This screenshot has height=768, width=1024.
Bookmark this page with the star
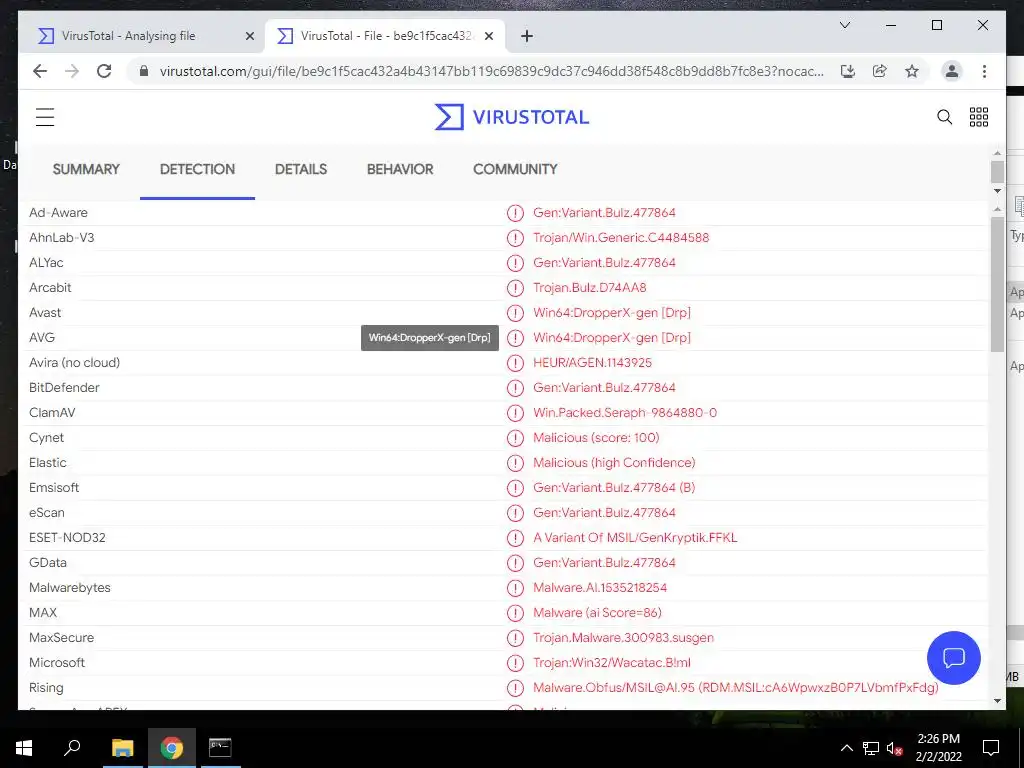click(912, 71)
